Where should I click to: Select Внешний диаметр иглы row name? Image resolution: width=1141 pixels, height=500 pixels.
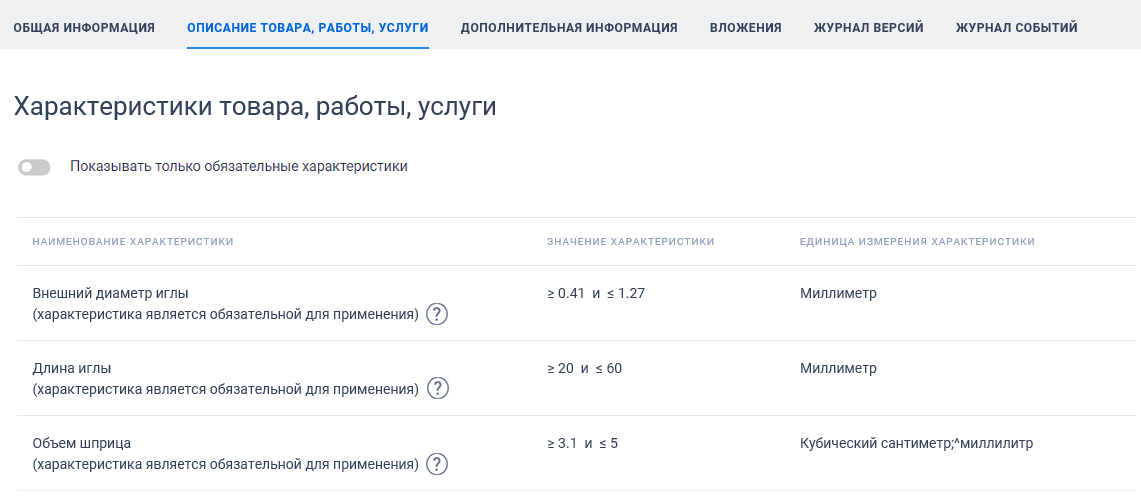click(111, 294)
